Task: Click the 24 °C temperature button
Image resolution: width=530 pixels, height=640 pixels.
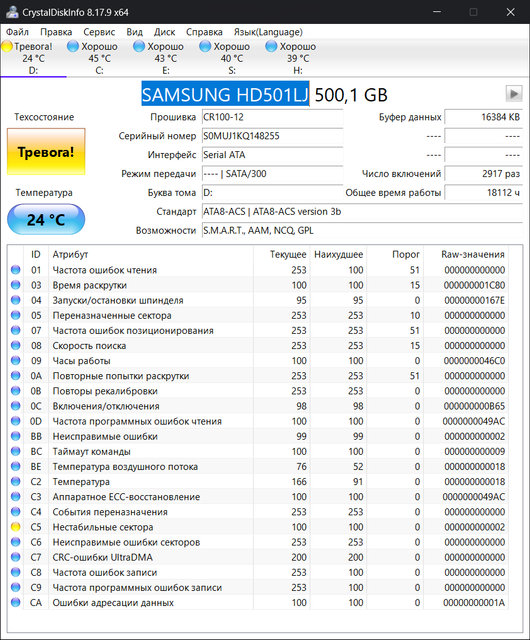Action: pyautogui.click(x=46, y=220)
